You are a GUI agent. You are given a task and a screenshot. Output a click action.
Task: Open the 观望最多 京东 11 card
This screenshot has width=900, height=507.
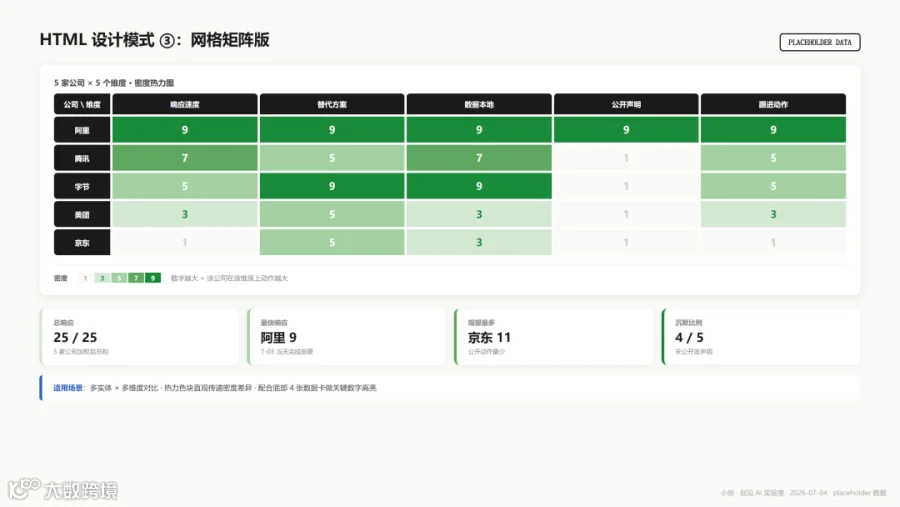tap(554, 337)
